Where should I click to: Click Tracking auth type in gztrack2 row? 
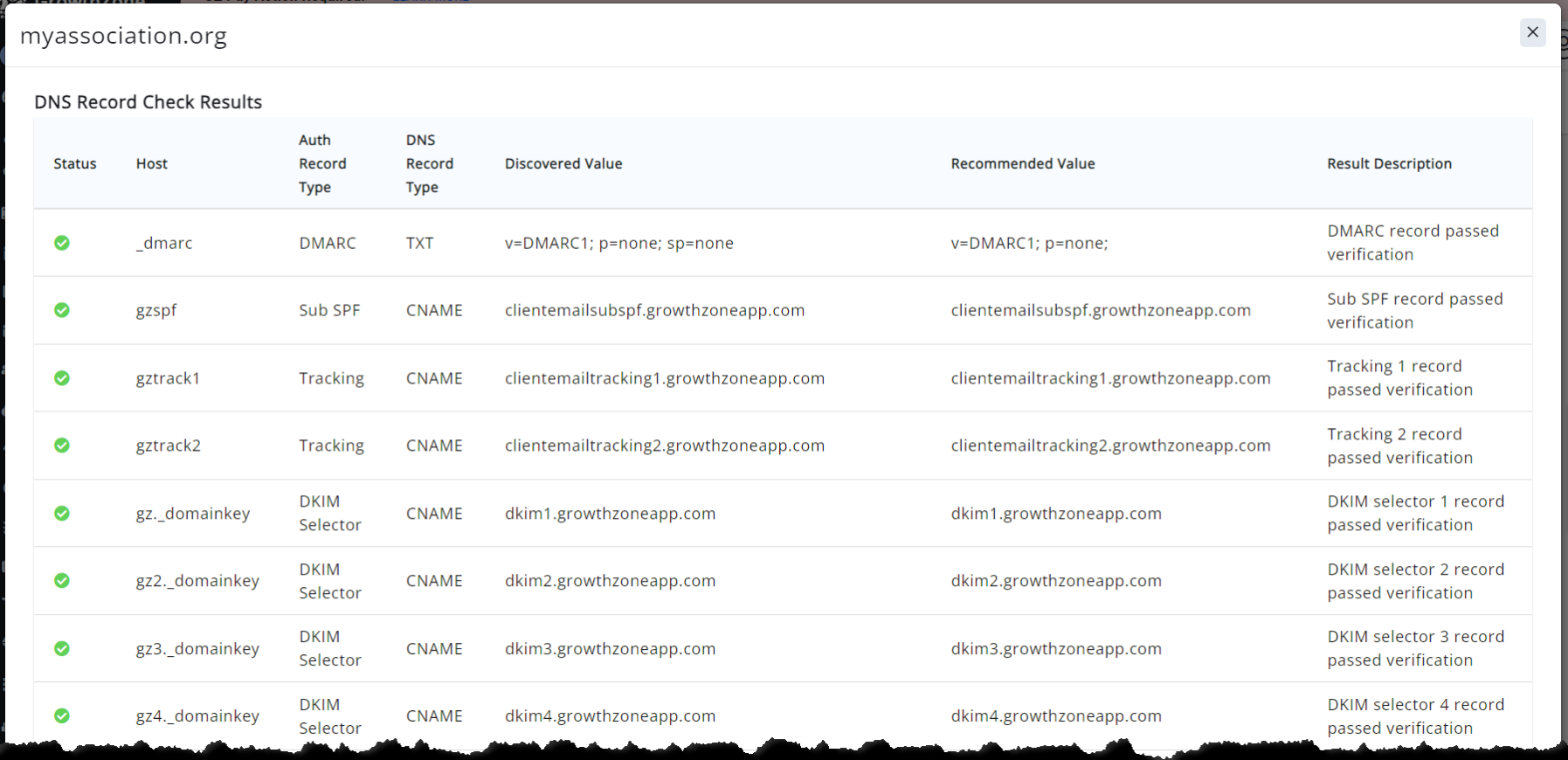[331, 446]
